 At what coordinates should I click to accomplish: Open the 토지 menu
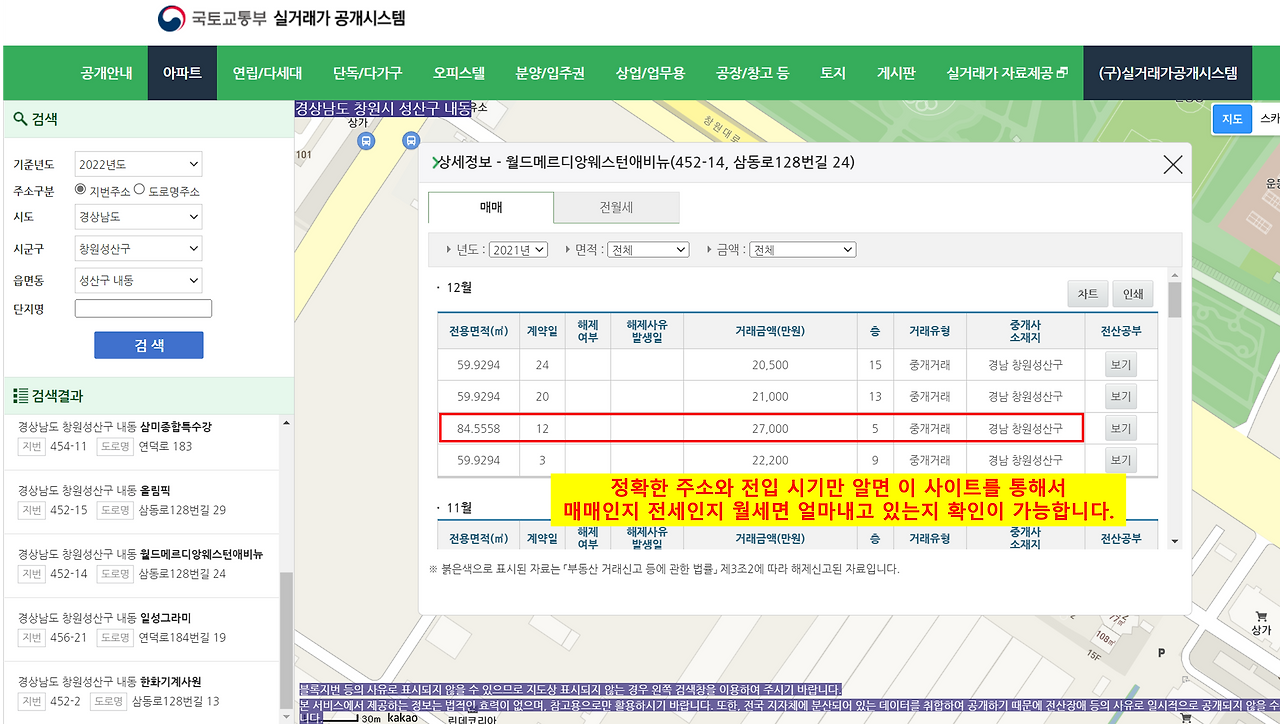[833, 73]
